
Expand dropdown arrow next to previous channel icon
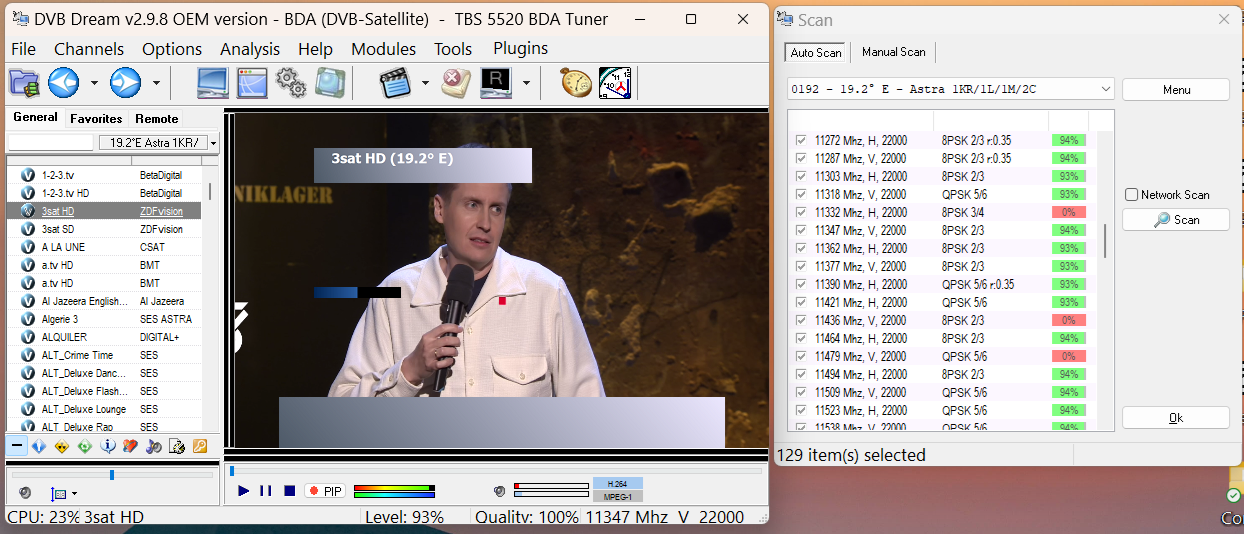[x=94, y=83]
